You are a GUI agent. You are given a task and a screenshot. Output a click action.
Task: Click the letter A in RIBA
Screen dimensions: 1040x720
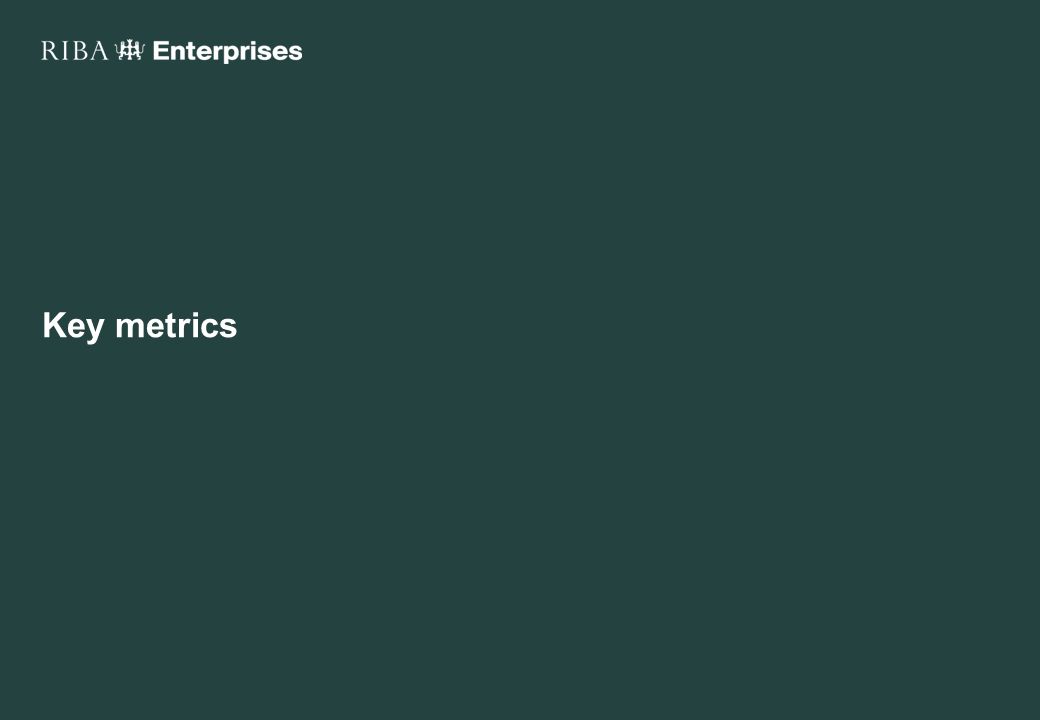click(x=99, y=50)
